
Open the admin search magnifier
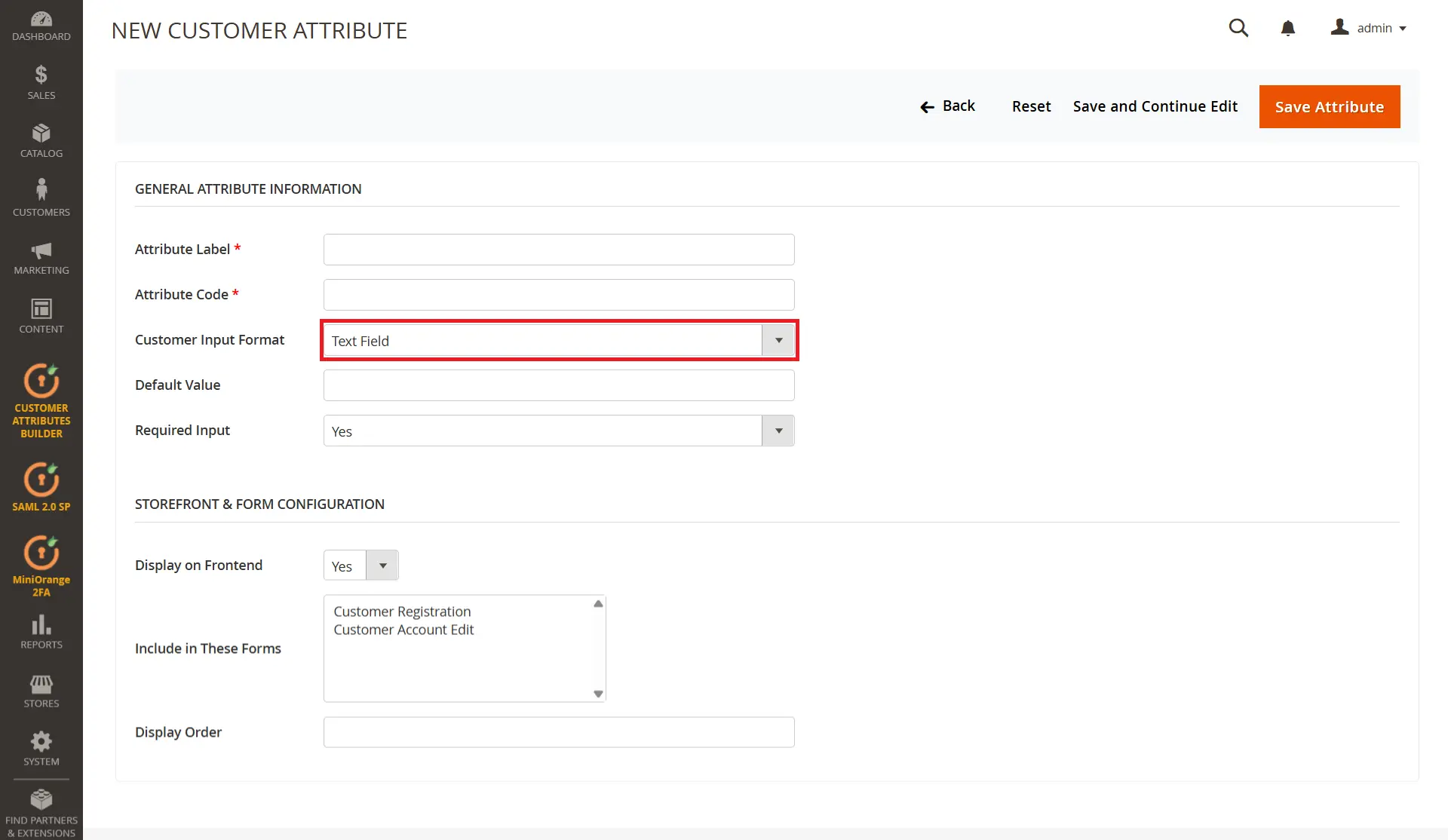pyautogui.click(x=1238, y=28)
